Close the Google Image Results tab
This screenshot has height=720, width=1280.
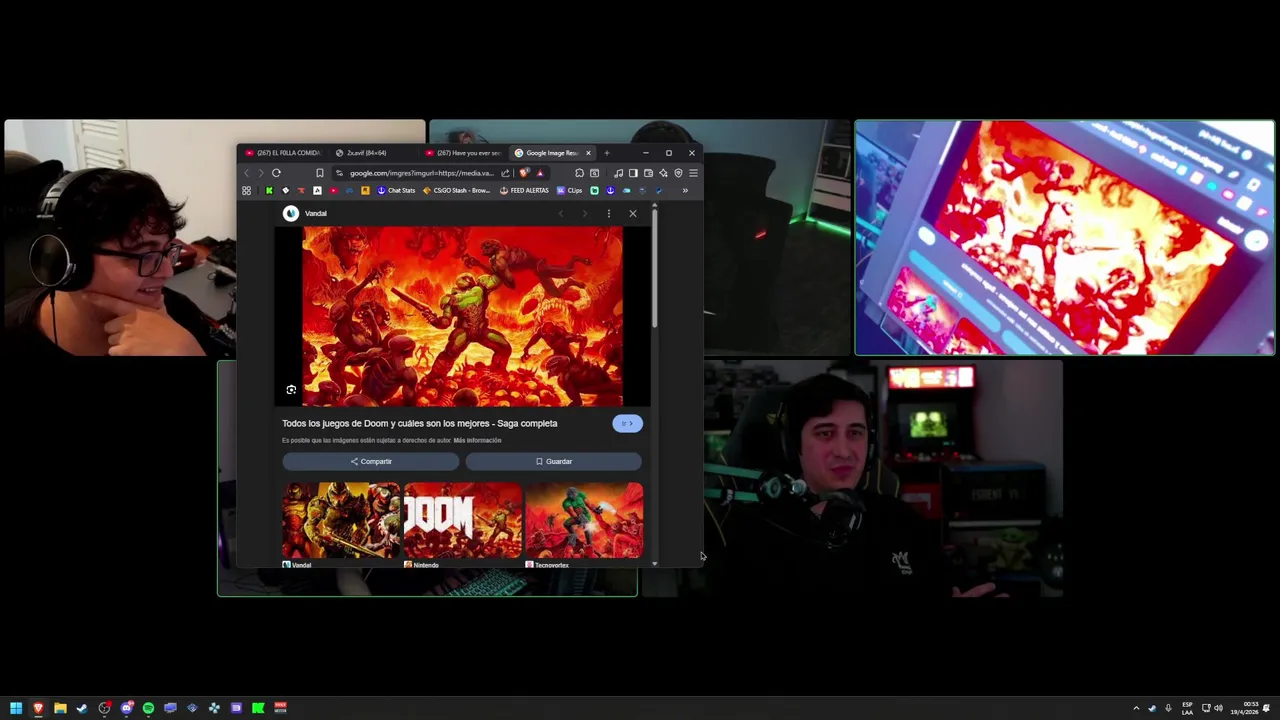588,153
